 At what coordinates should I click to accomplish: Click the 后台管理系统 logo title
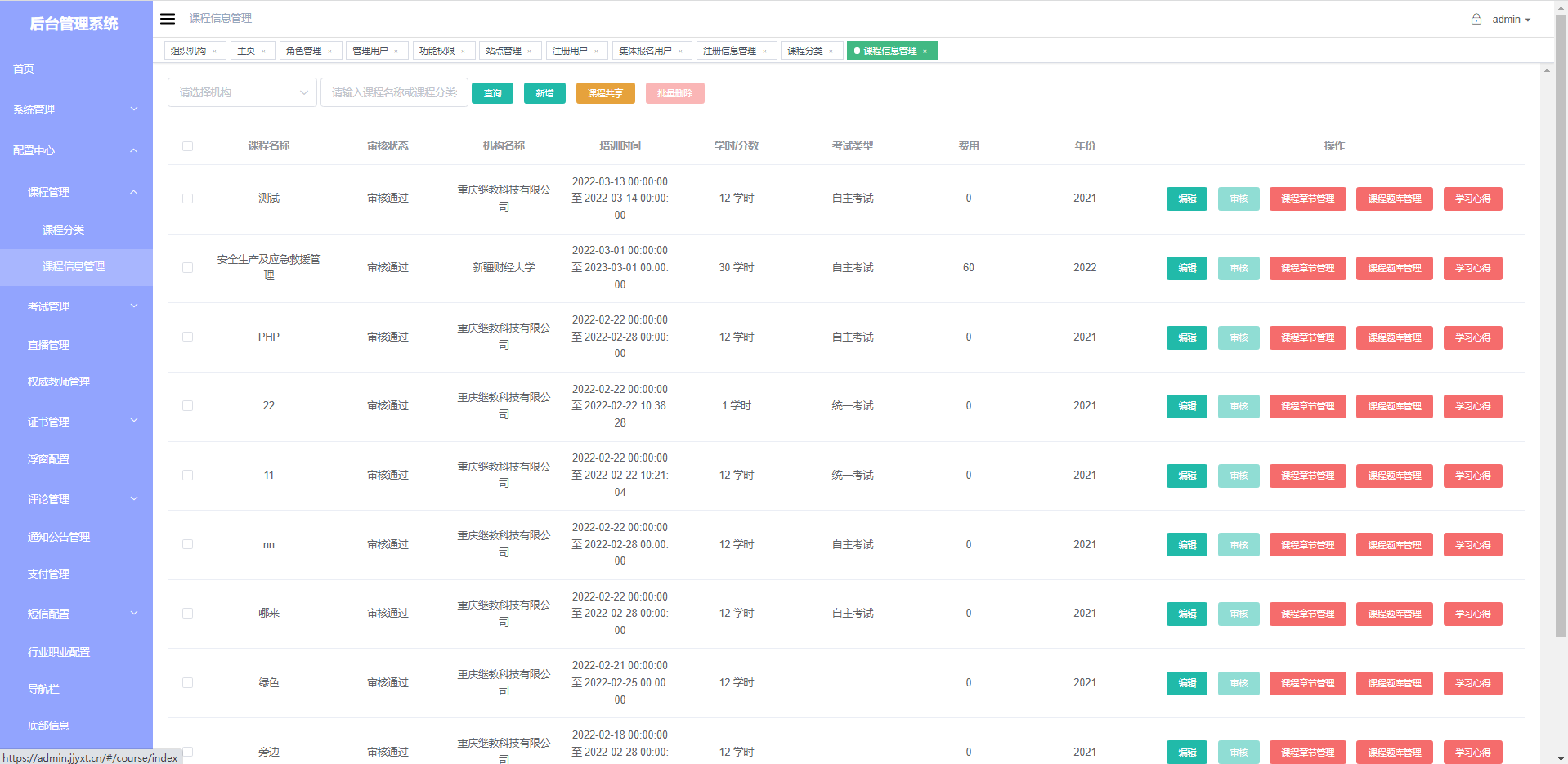(74, 24)
